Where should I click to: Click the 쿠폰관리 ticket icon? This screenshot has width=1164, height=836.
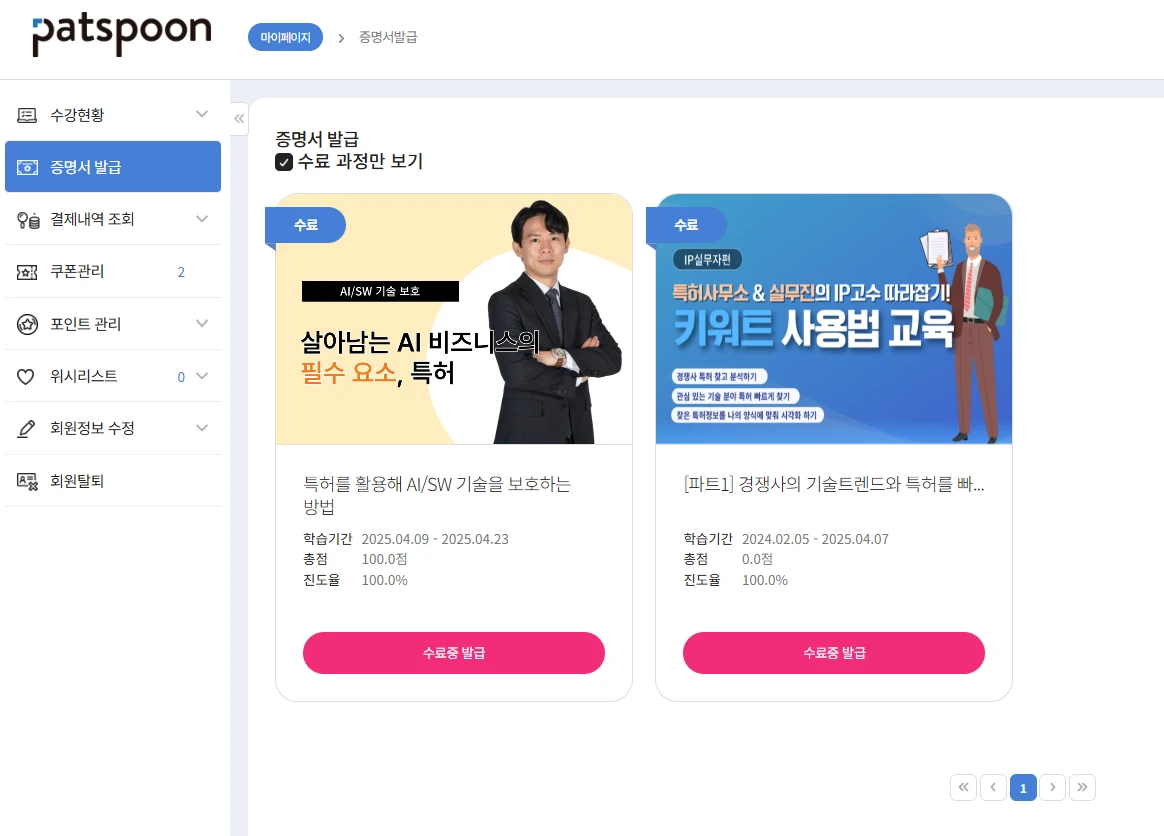(x=27, y=272)
